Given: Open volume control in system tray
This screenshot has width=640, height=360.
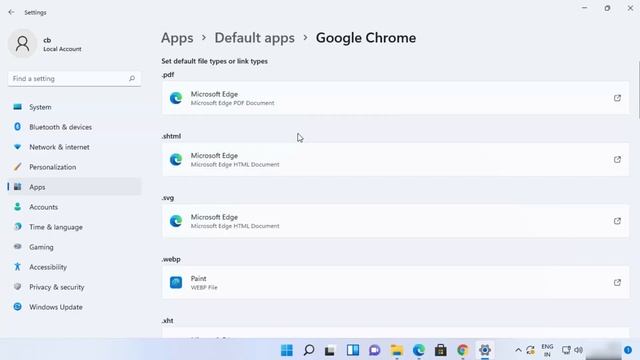Looking at the screenshot, I should [578, 350].
